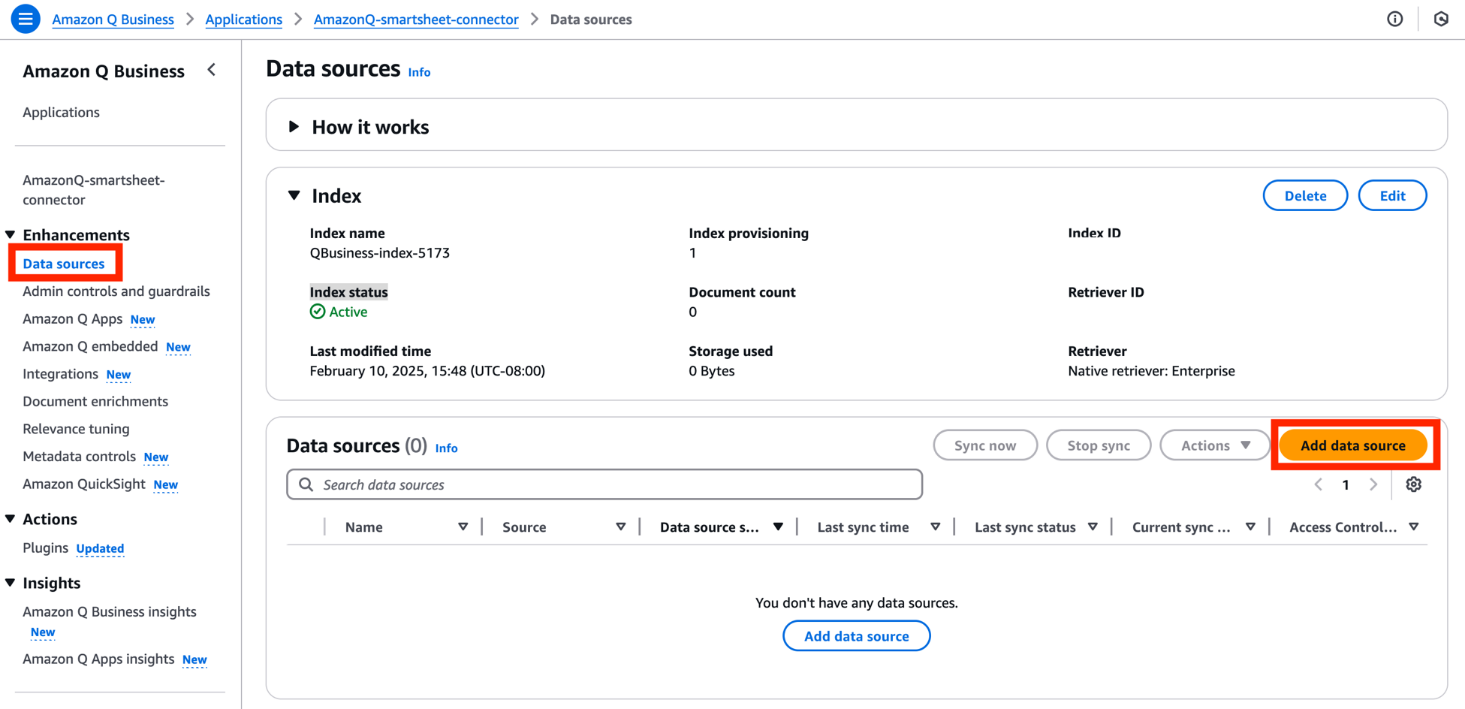1465x709 pixels.
Task: Expand the How it works section
Action: click(294, 127)
